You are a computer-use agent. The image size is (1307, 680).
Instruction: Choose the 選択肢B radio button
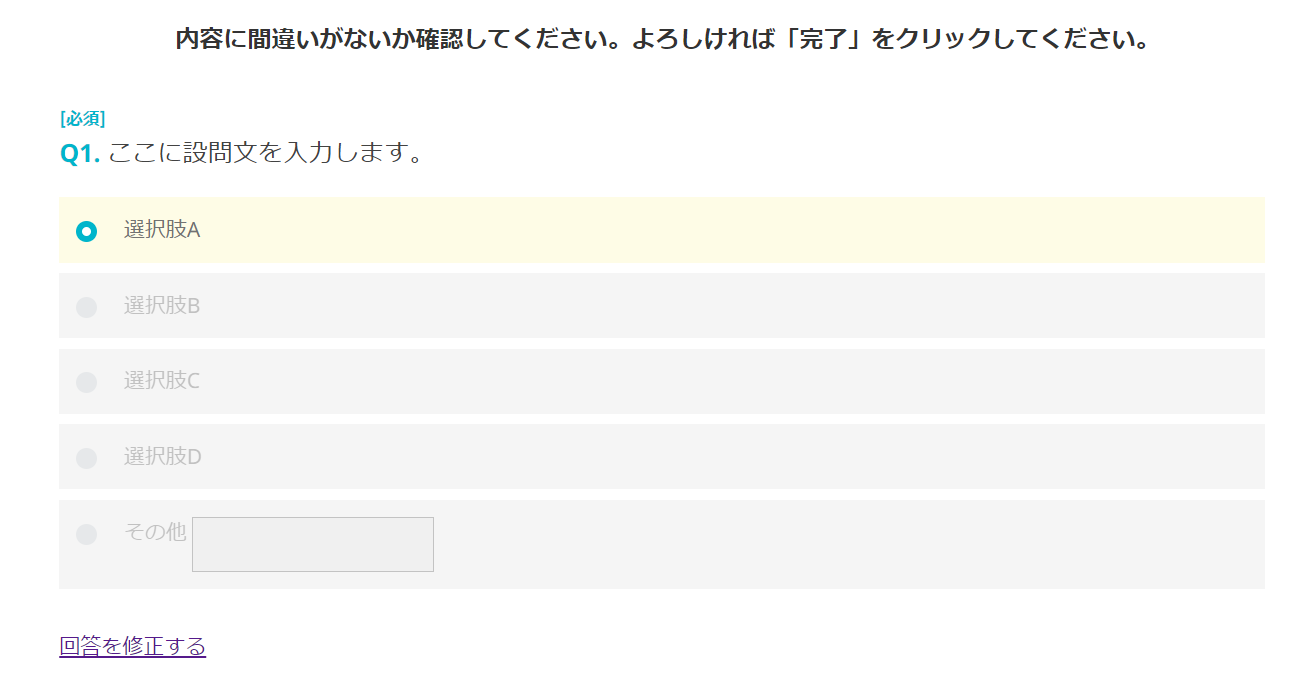87,307
